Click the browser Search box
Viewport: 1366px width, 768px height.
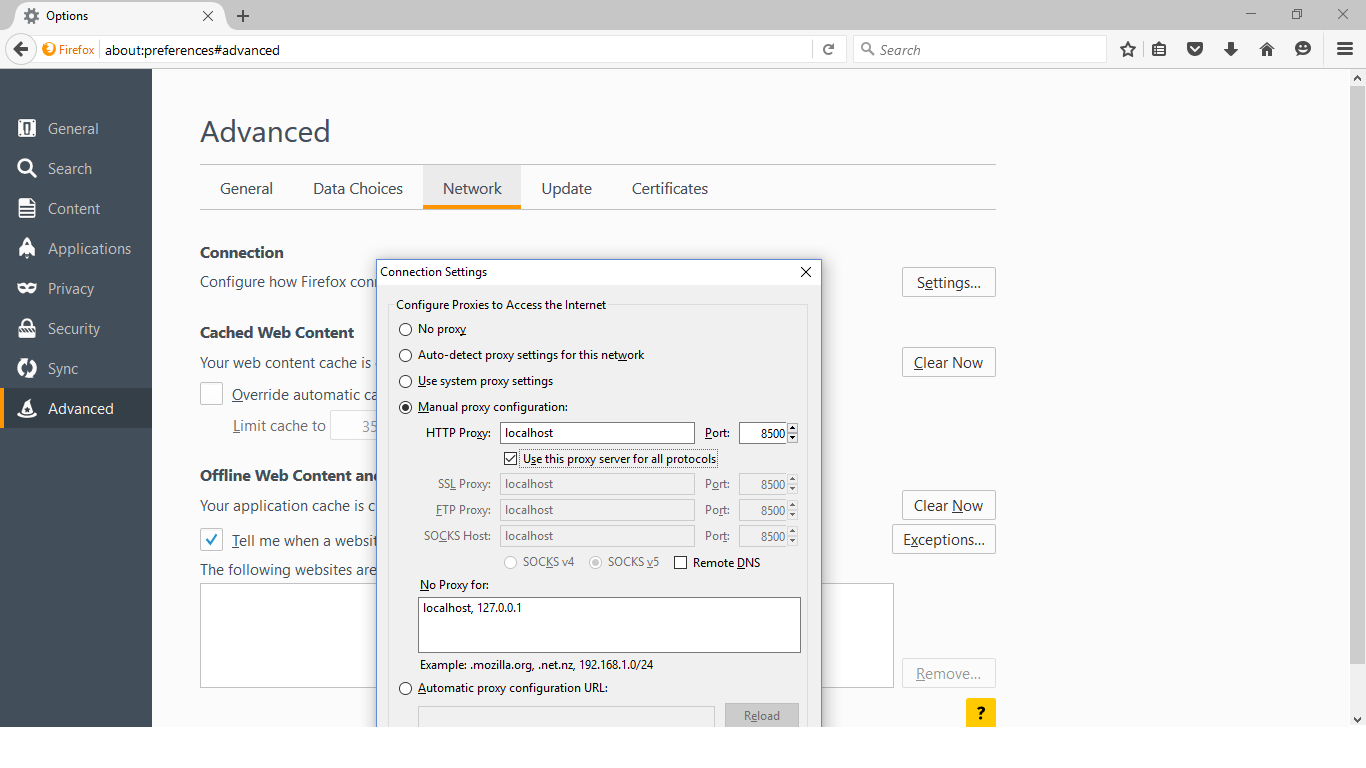pyautogui.click(x=980, y=50)
